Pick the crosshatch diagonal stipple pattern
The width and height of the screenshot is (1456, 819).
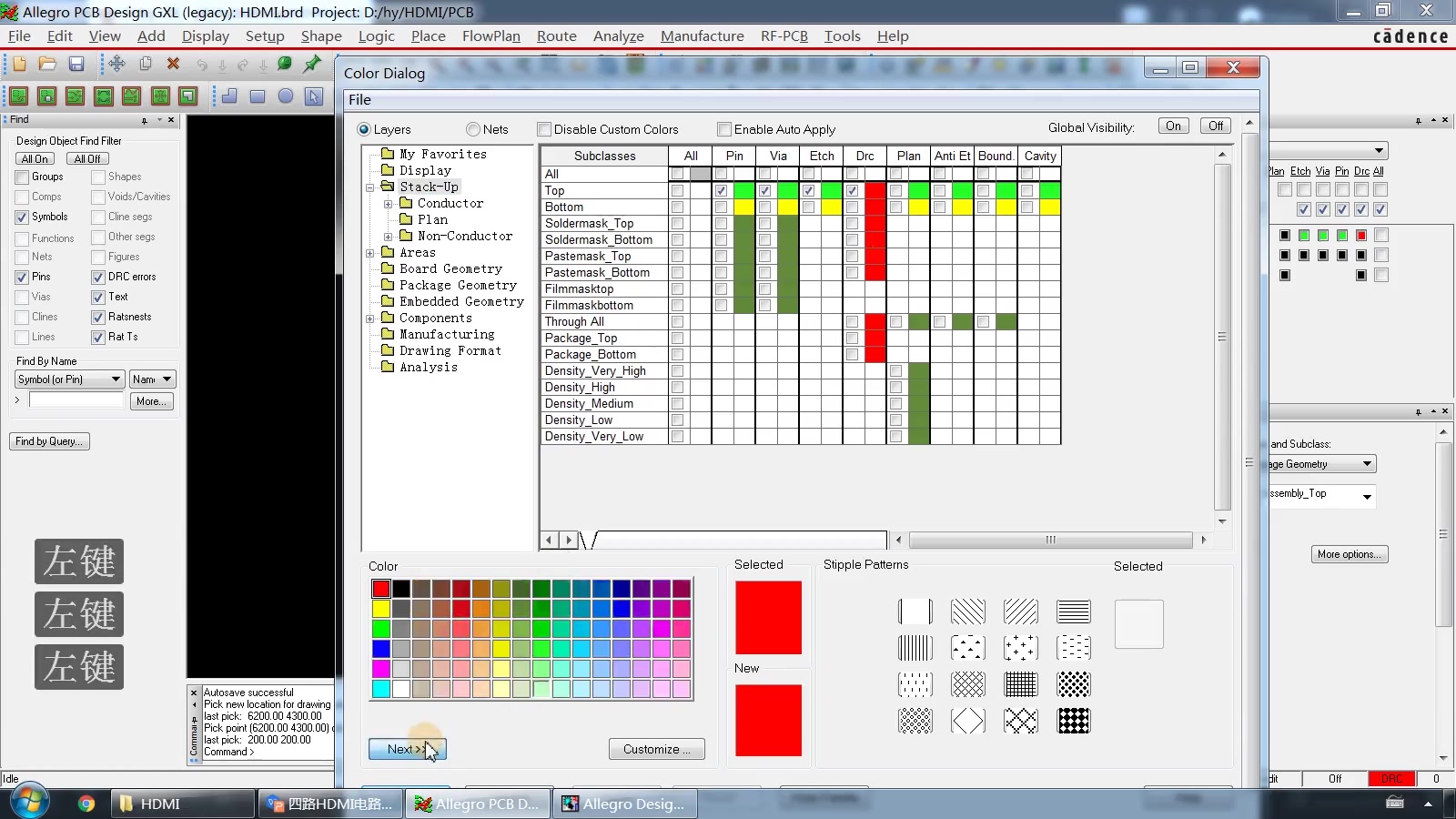(968, 684)
